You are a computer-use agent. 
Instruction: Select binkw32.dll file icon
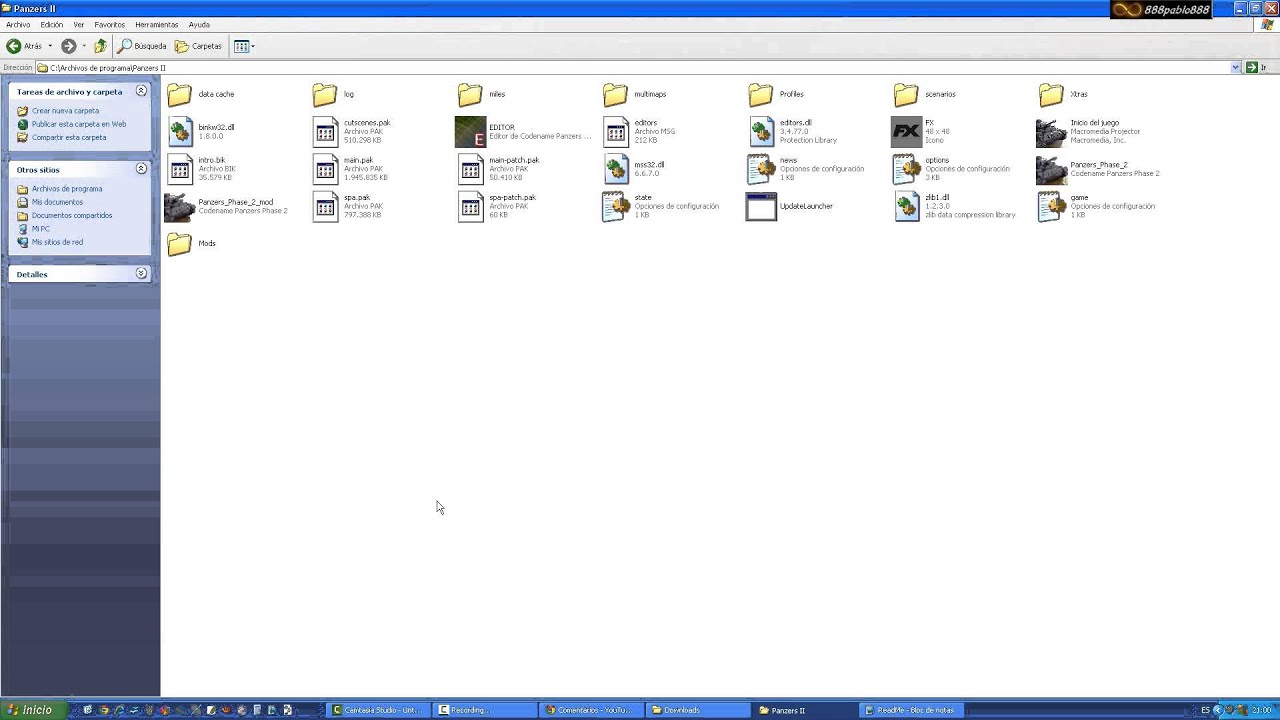tap(180, 131)
